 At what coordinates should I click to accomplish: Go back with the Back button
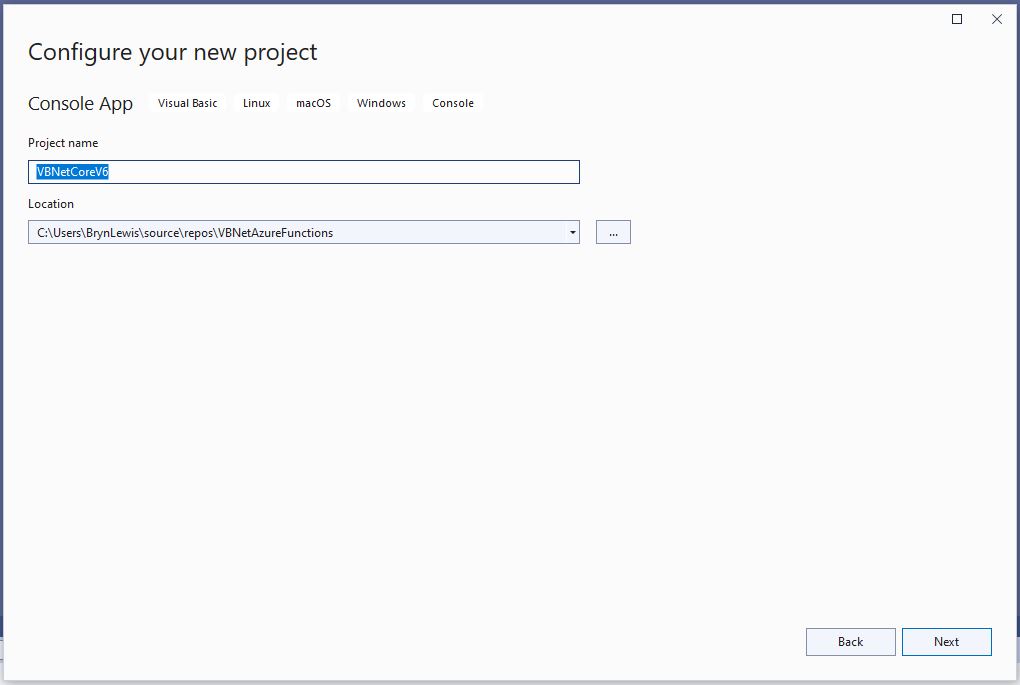click(850, 642)
